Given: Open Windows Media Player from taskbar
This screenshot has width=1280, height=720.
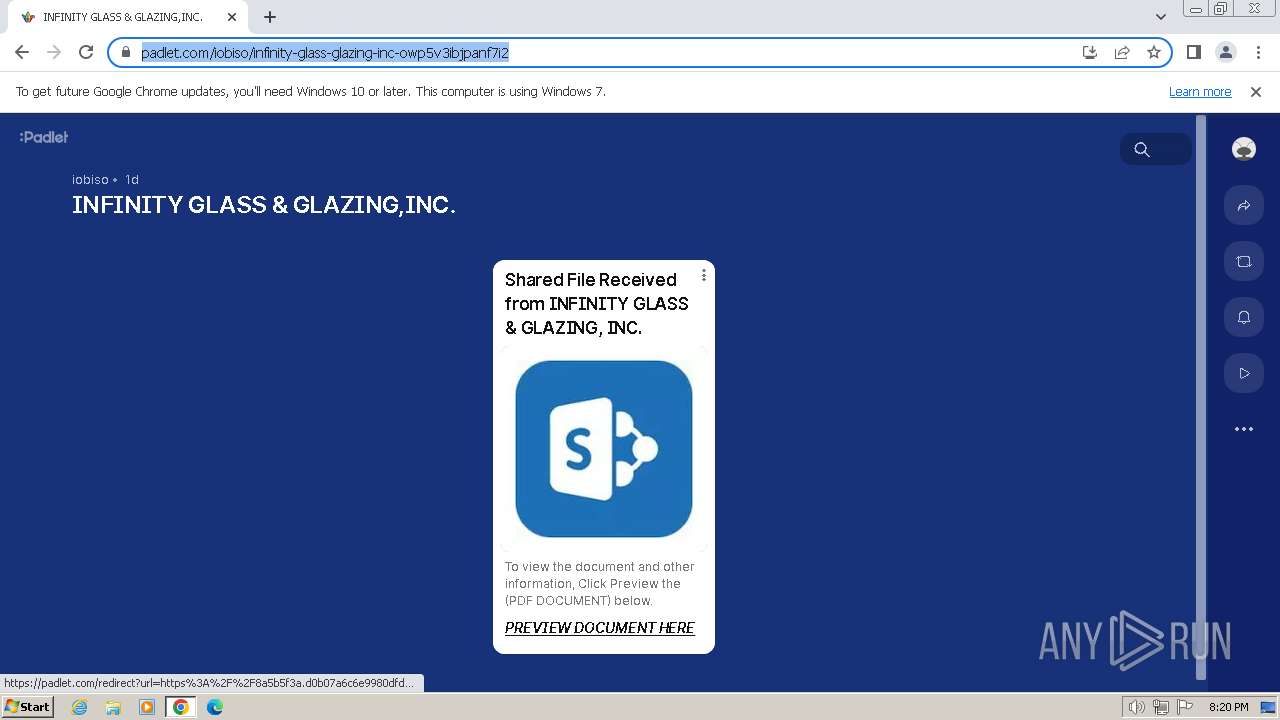Looking at the screenshot, I should click(x=147, y=707).
